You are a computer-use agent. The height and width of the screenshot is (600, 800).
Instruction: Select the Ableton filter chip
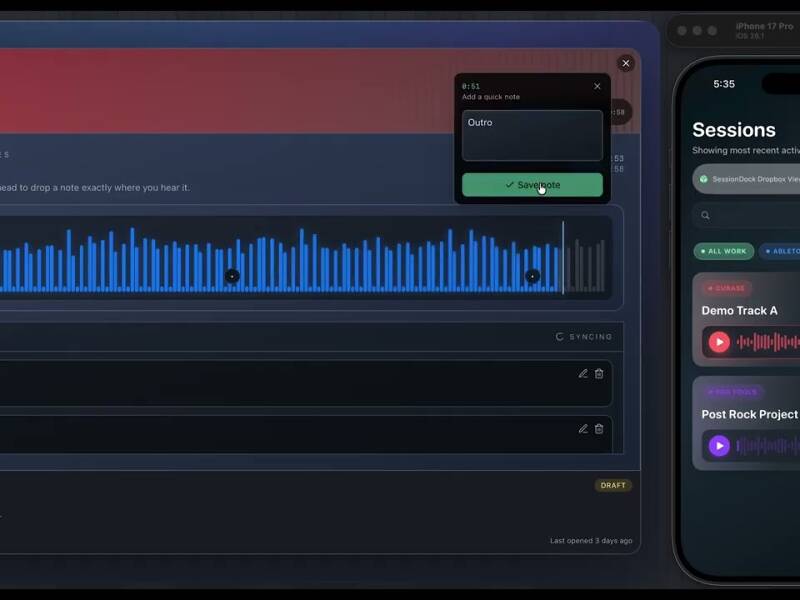pos(782,251)
